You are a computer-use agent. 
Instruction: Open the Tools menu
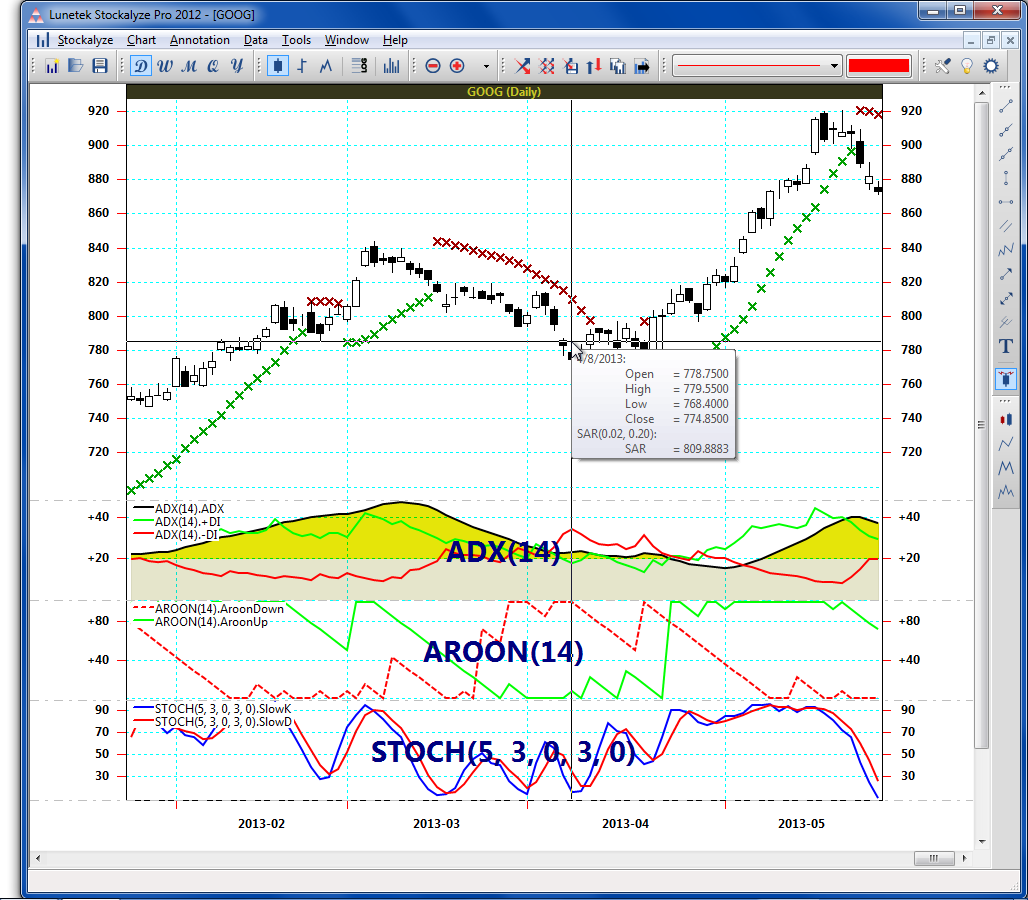tap(296, 40)
